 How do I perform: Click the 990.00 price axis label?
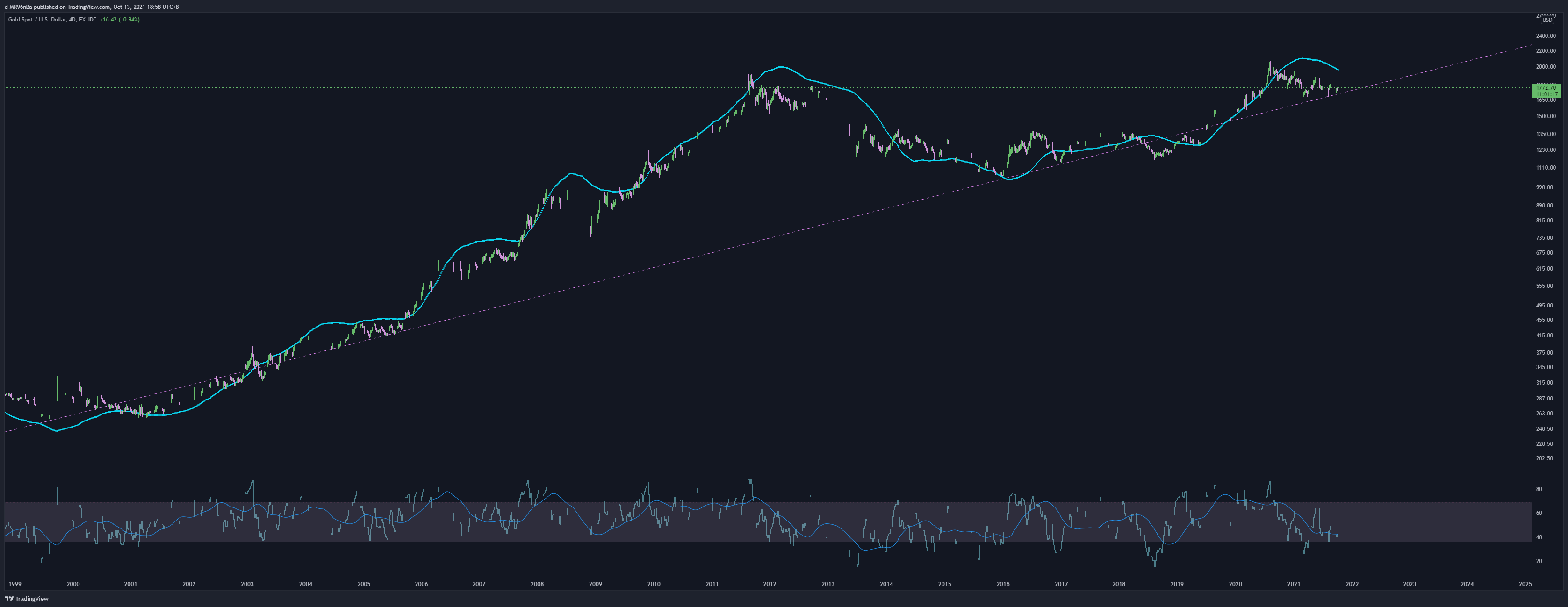[1545, 187]
